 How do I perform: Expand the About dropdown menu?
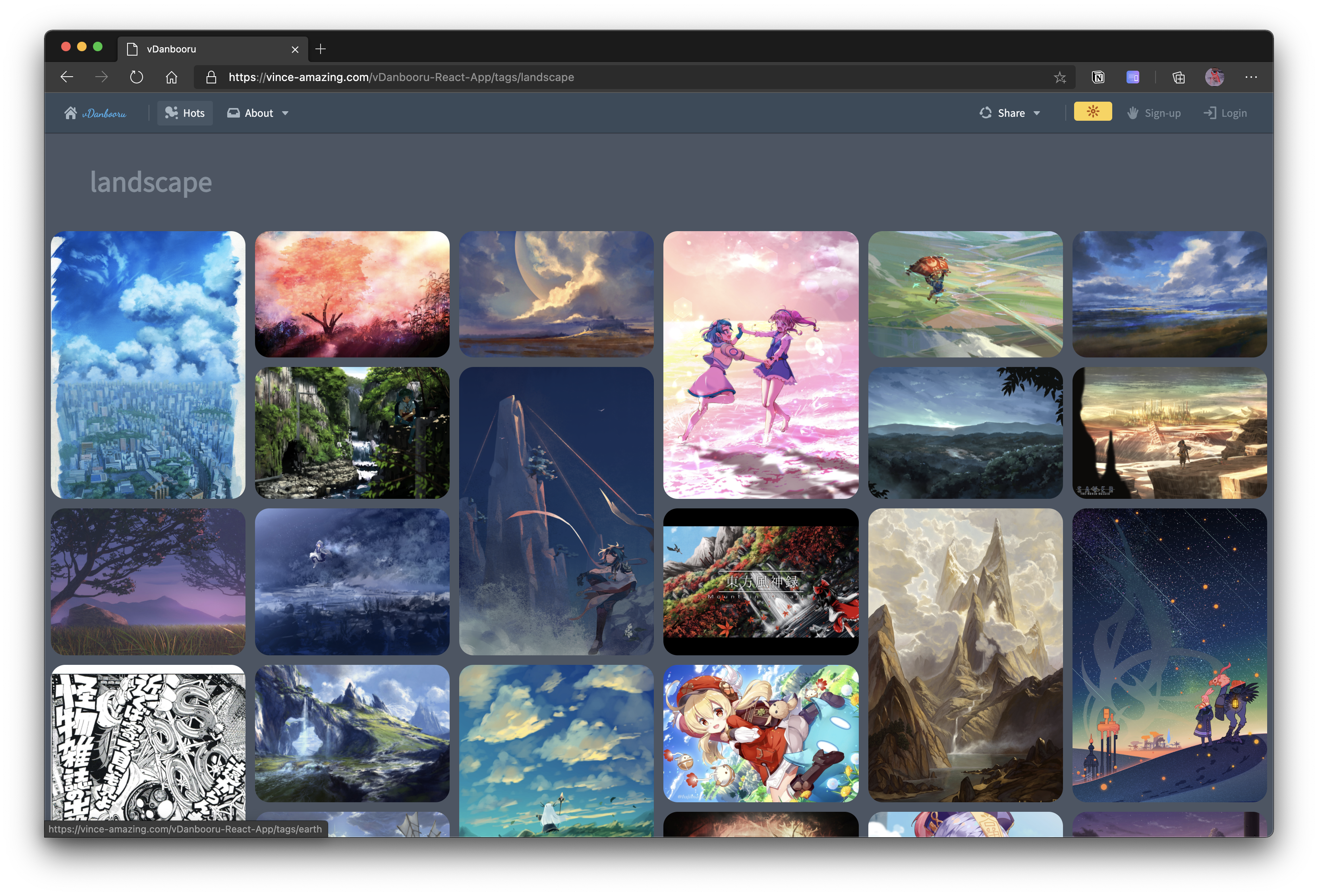pos(258,113)
